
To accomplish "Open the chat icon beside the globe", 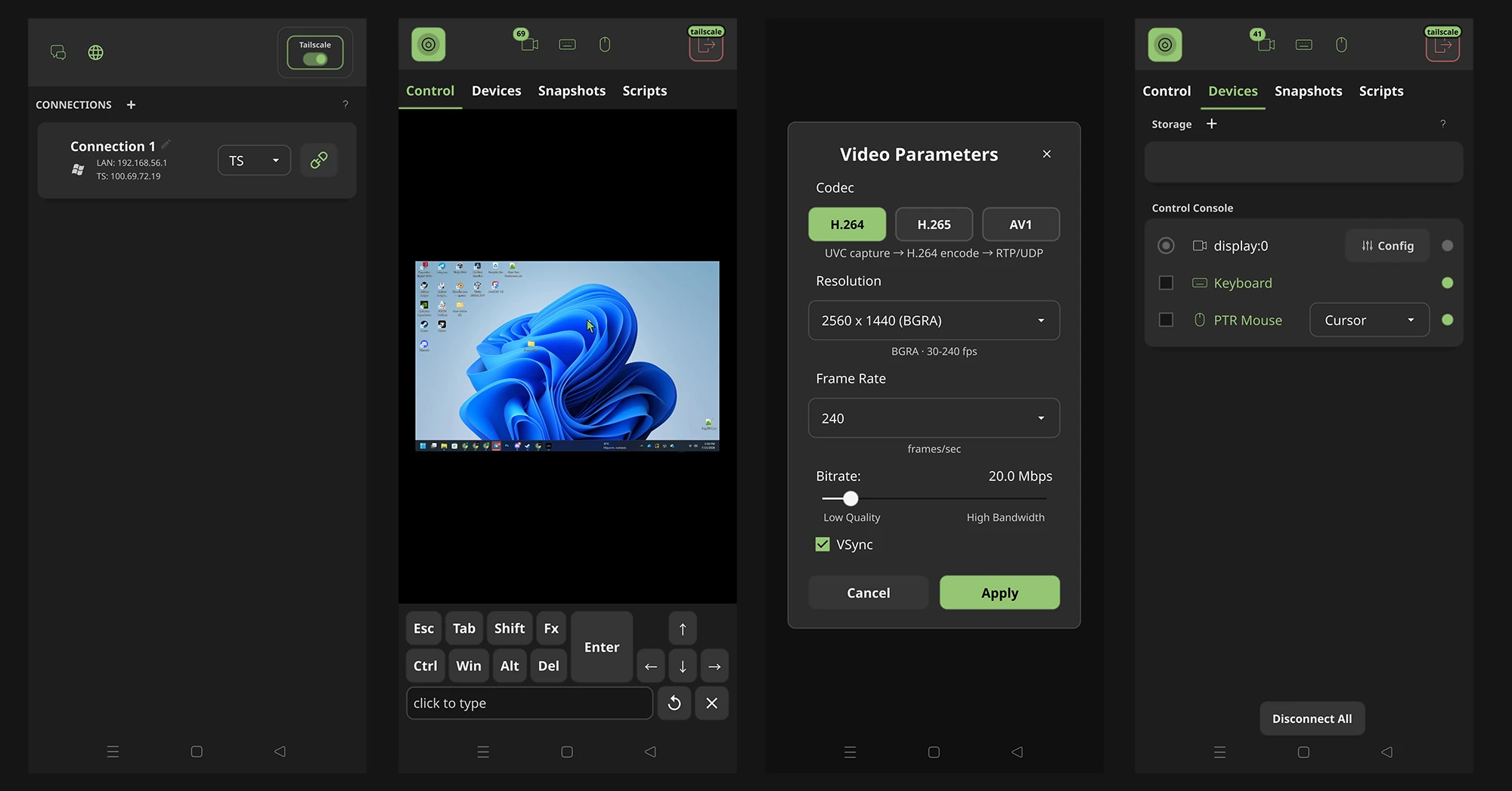I will click(x=58, y=52).
